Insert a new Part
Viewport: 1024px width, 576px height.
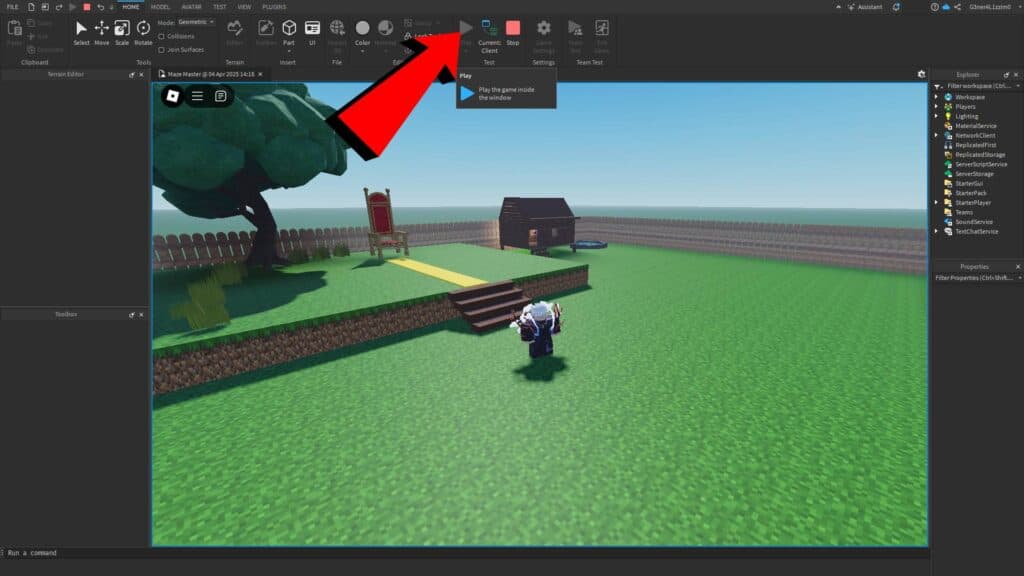290,28
